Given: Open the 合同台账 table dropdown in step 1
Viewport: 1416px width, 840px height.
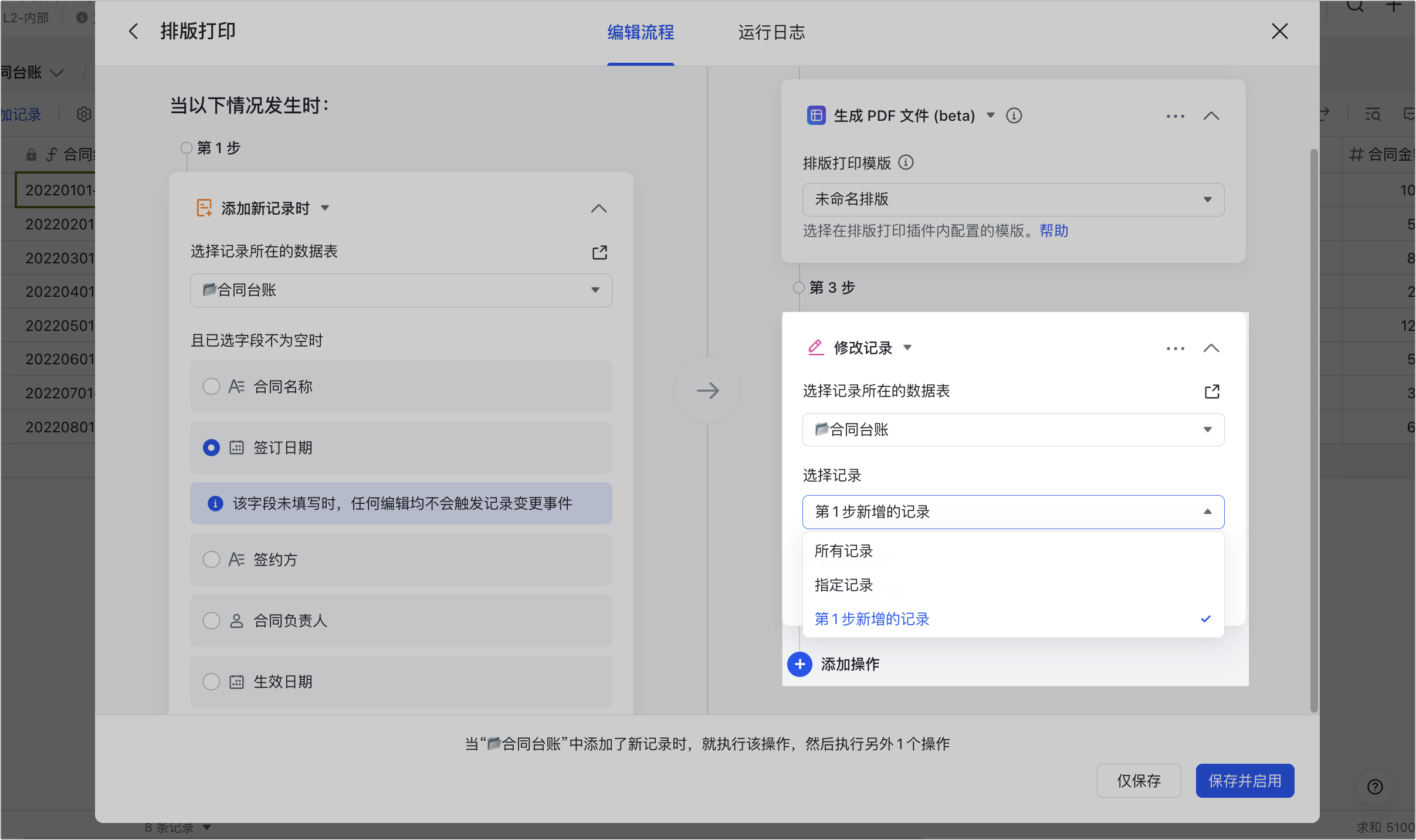Looking at the screenshot, I should click(401, 290).
